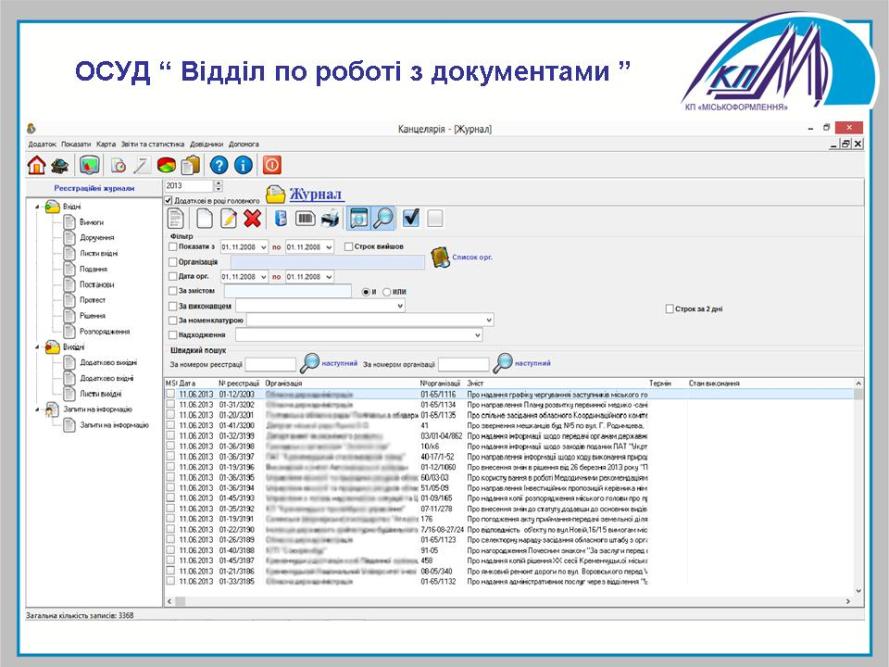
Task: Click the edit document pencil icon
Action: point(228,218)
